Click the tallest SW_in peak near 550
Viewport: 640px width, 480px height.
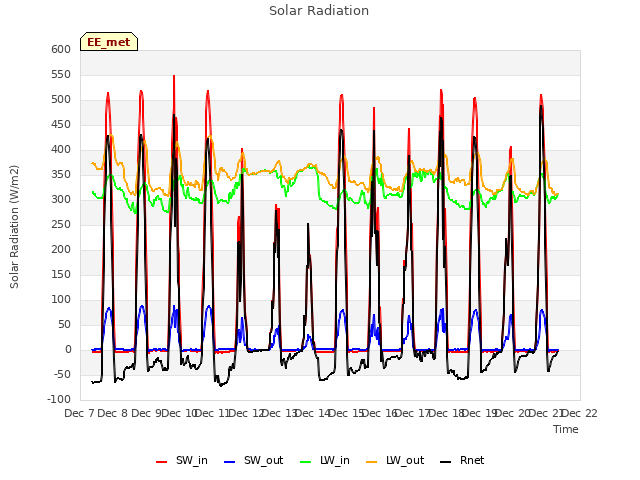pos(174,76)
